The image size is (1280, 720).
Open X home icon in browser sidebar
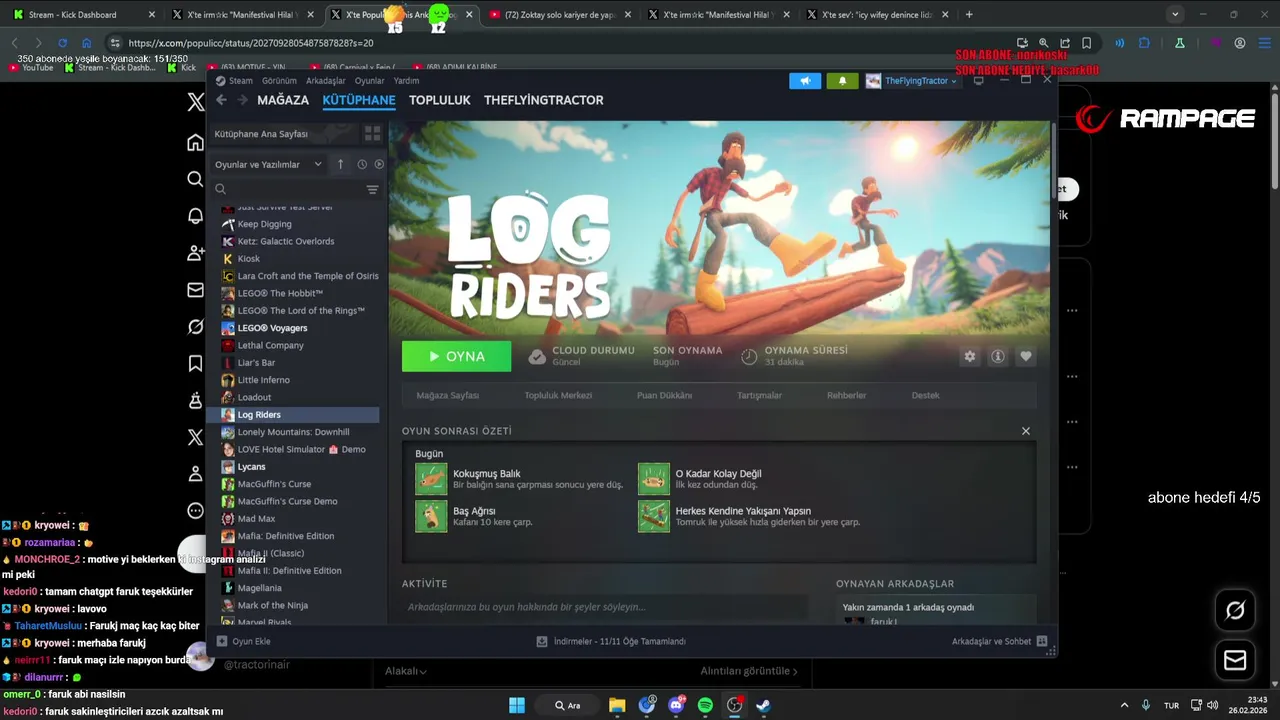[195, 142]
